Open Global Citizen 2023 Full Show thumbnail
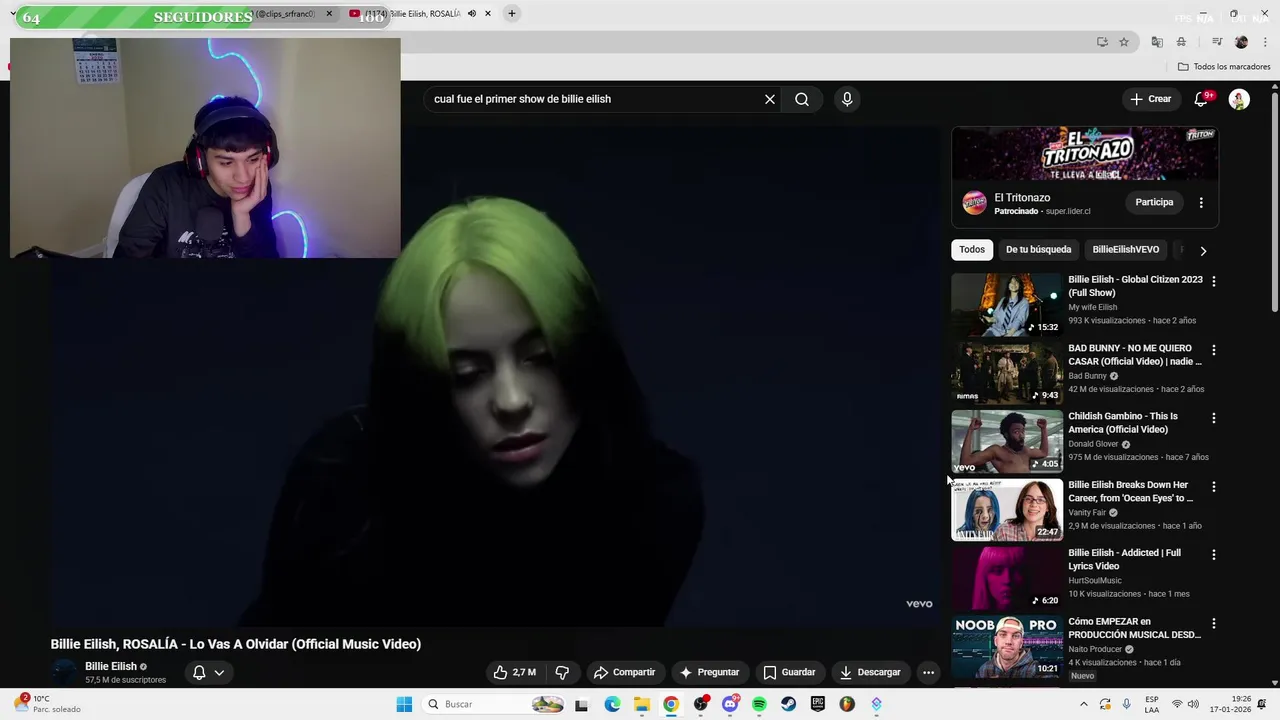 (1007, 305)
